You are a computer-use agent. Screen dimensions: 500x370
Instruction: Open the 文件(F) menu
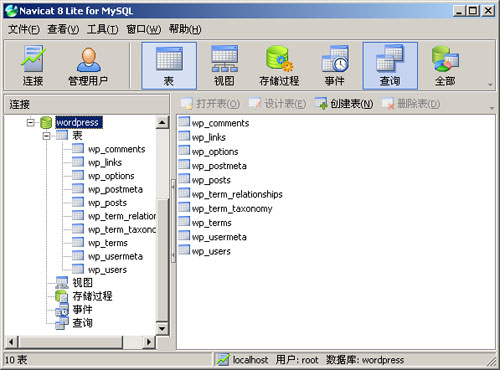[24, 29]
